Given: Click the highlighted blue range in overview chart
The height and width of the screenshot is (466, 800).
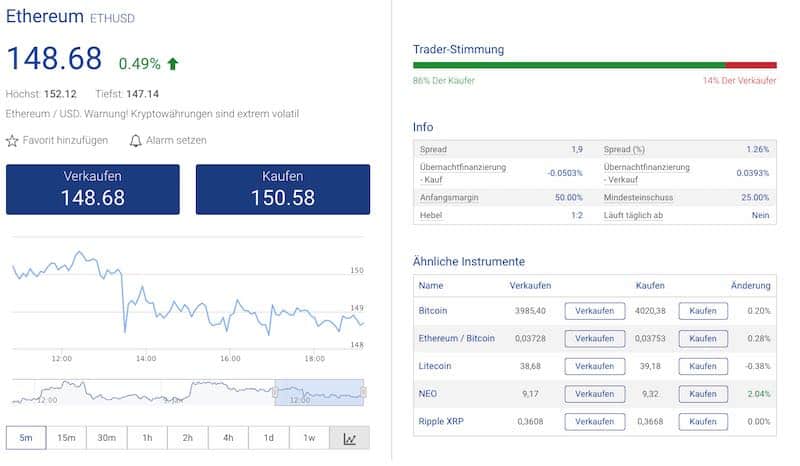Looking at the screenshot, I should (319, 392).
